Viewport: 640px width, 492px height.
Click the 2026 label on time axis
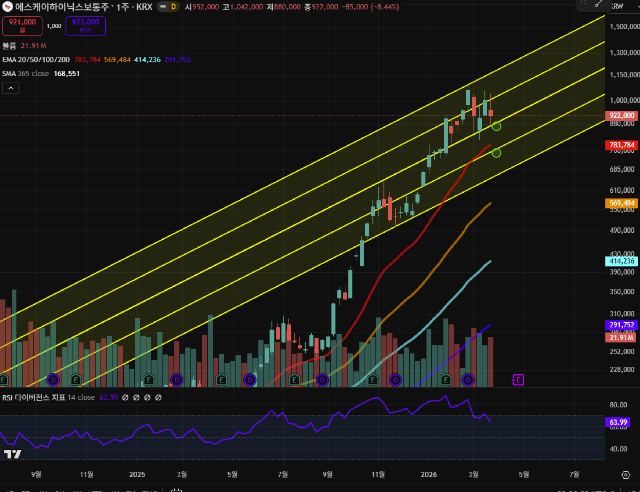(x=429, y=474)
